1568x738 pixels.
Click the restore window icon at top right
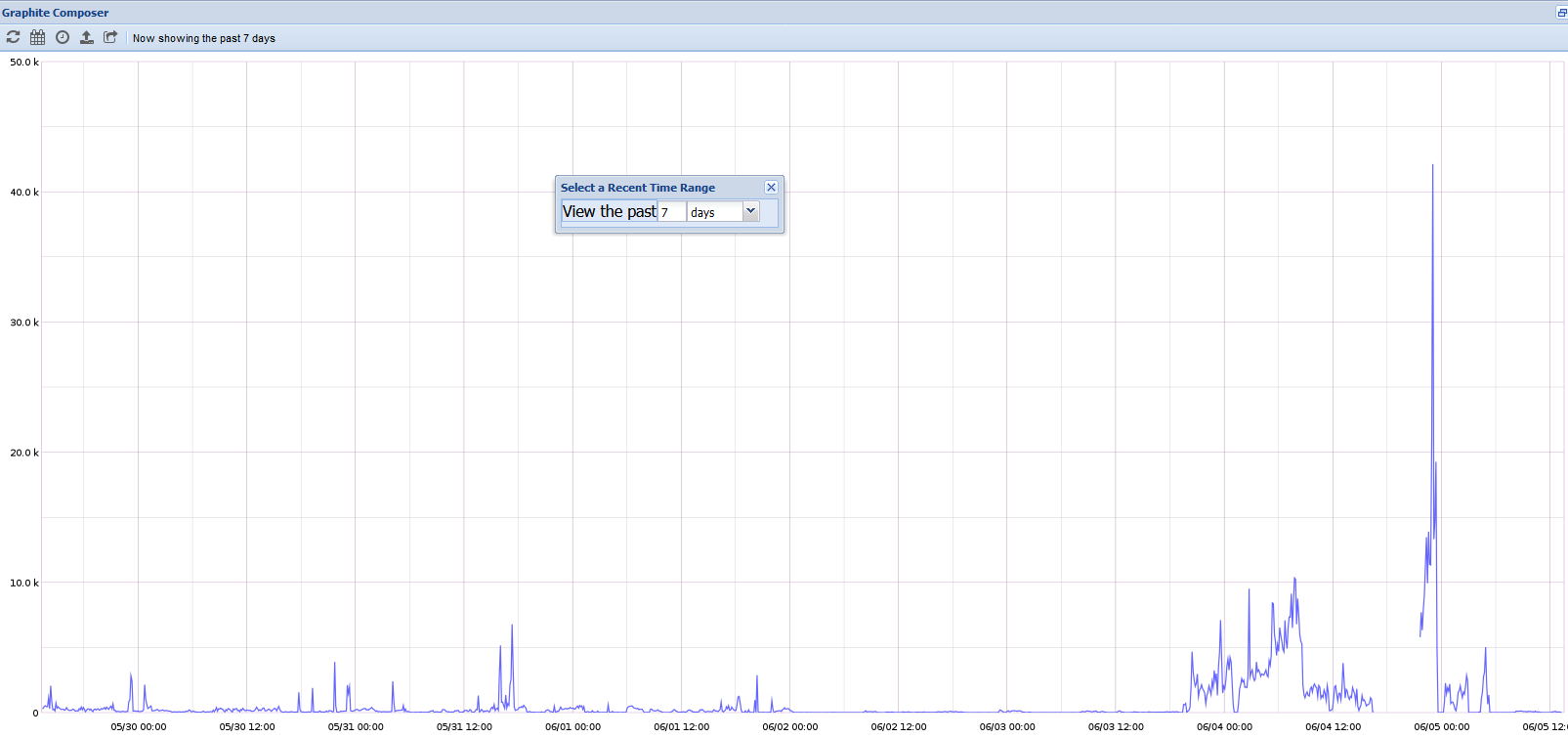[1561, 13]
